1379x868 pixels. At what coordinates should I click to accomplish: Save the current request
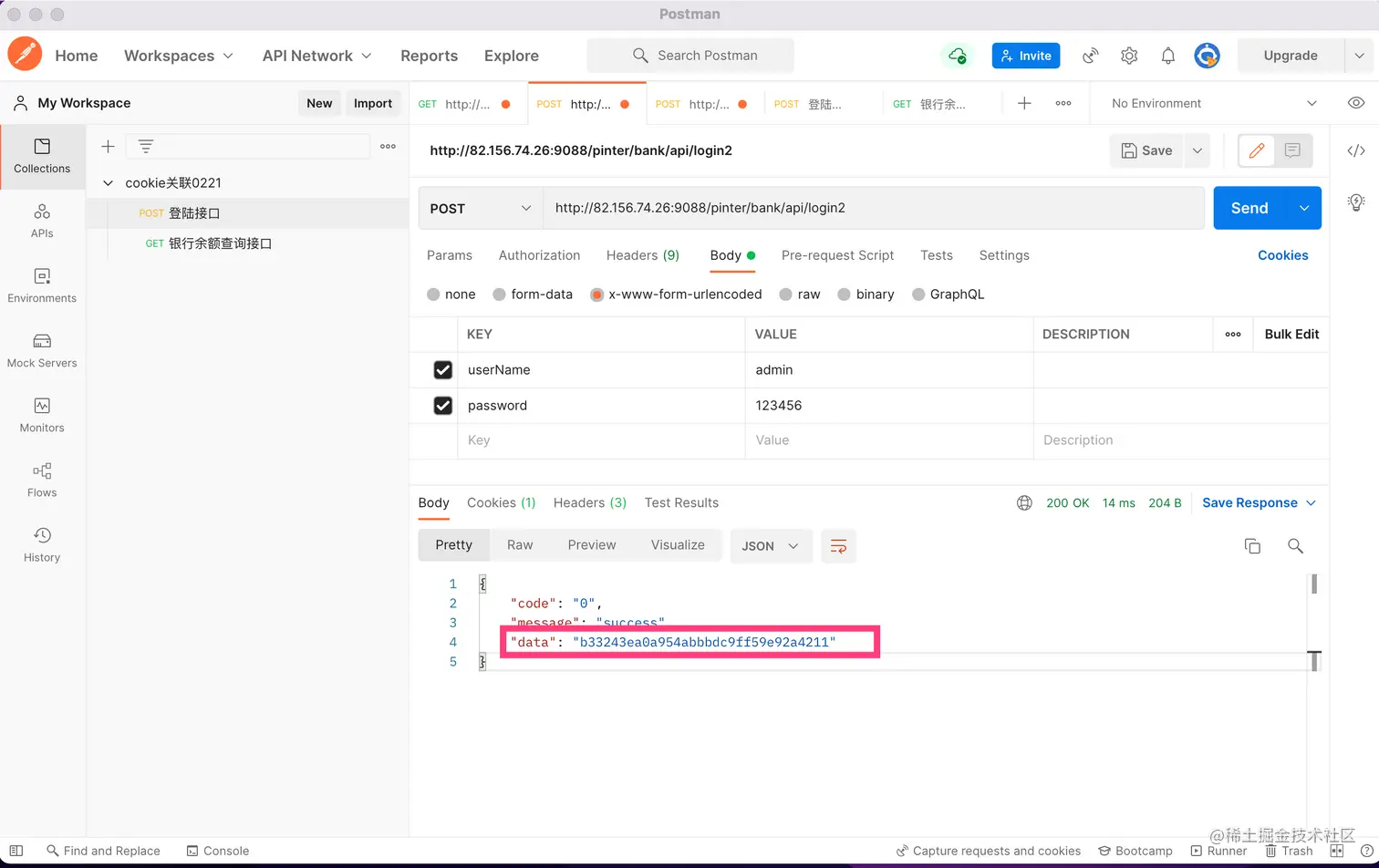(x=1146, y=150)
